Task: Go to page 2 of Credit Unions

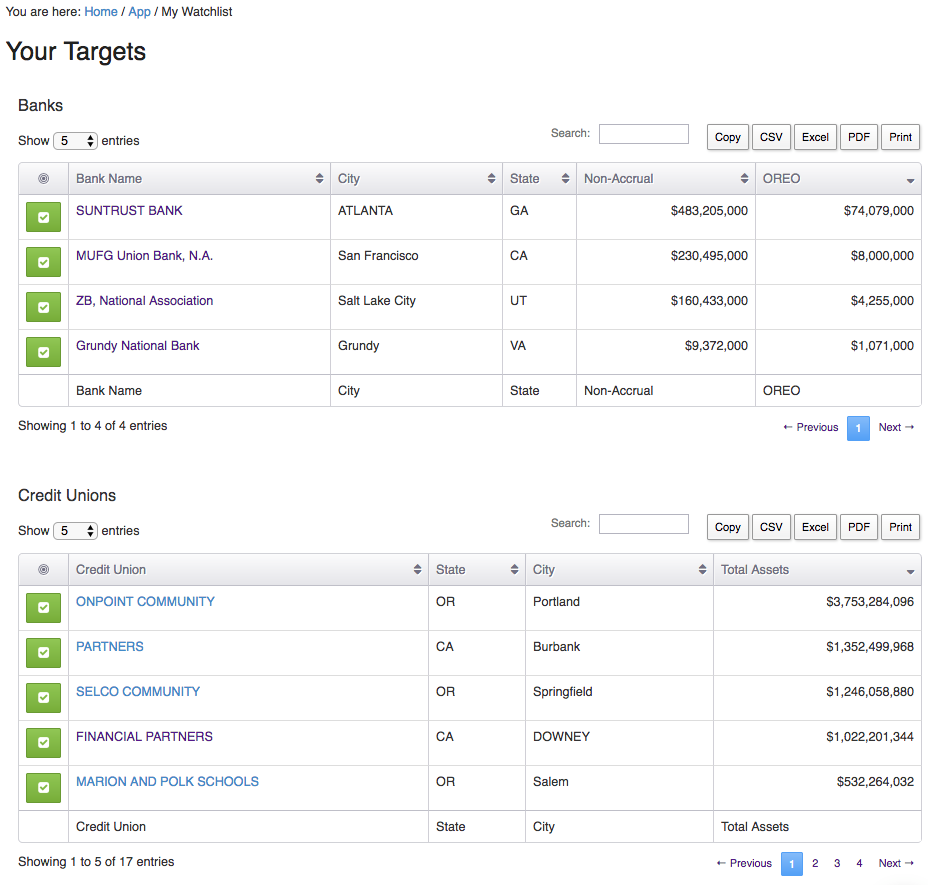Action: pyautogui.click(x=815, y=864)
